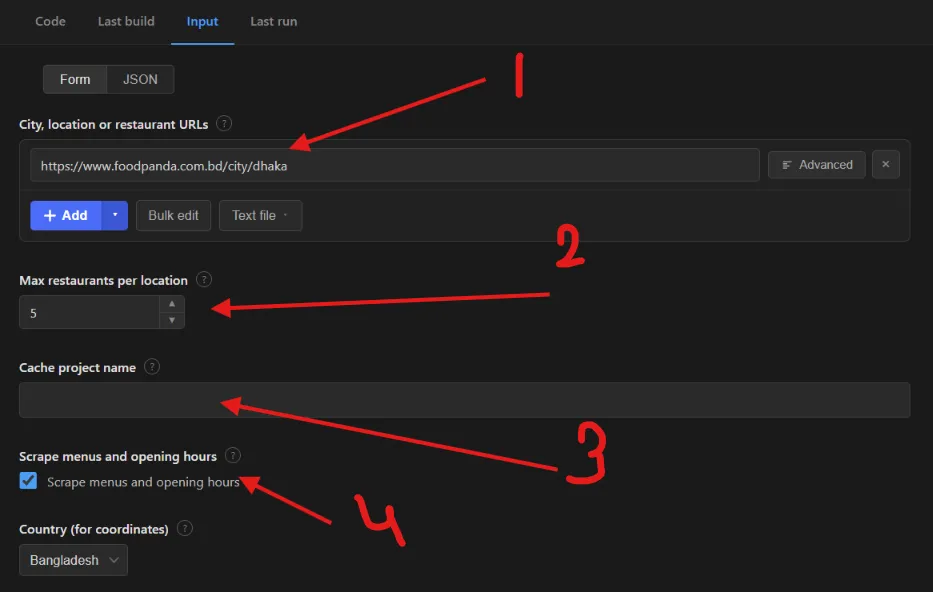Open the Code tab
933x592 pixels.
[51, 21]
